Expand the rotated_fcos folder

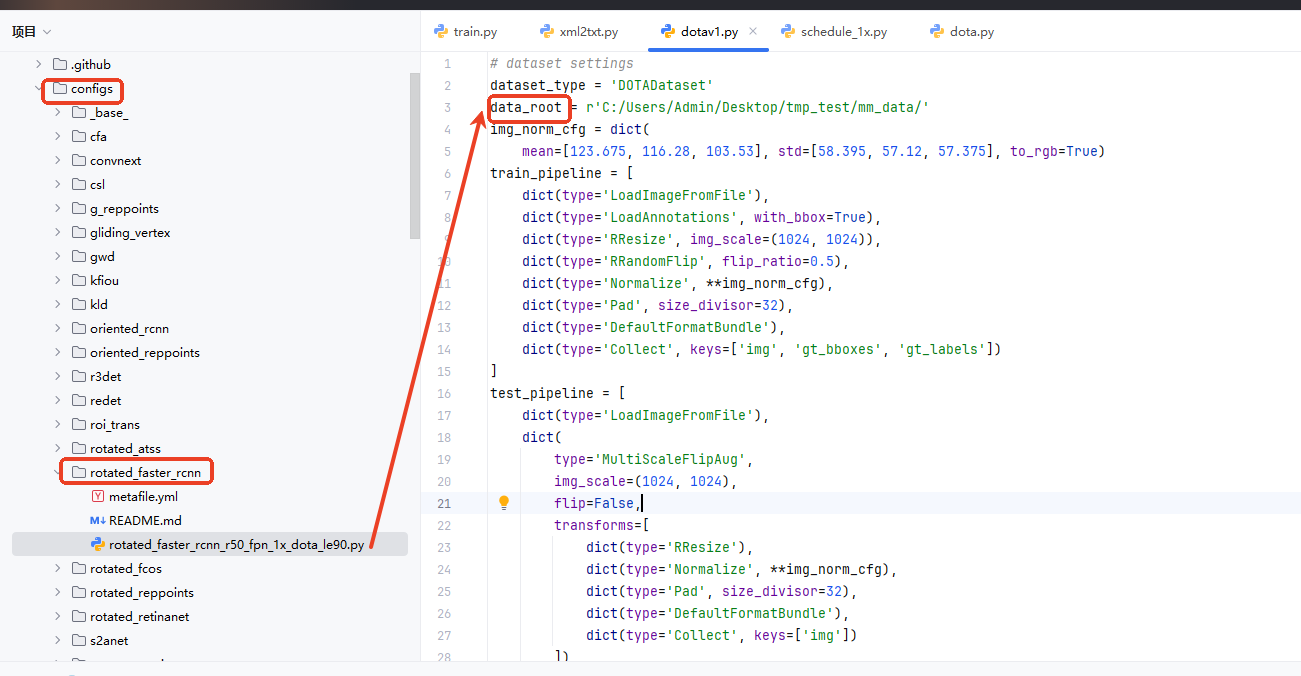point(58,568)
